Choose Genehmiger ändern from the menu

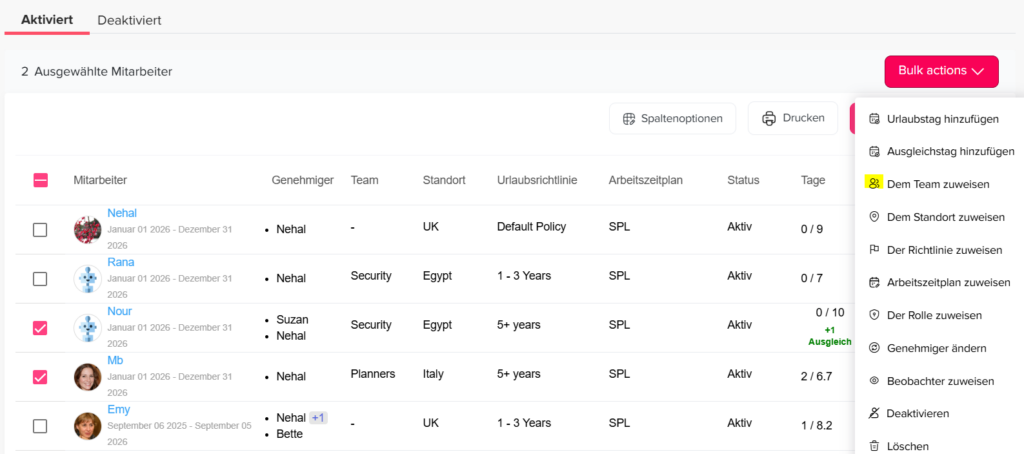coord(938,348)
